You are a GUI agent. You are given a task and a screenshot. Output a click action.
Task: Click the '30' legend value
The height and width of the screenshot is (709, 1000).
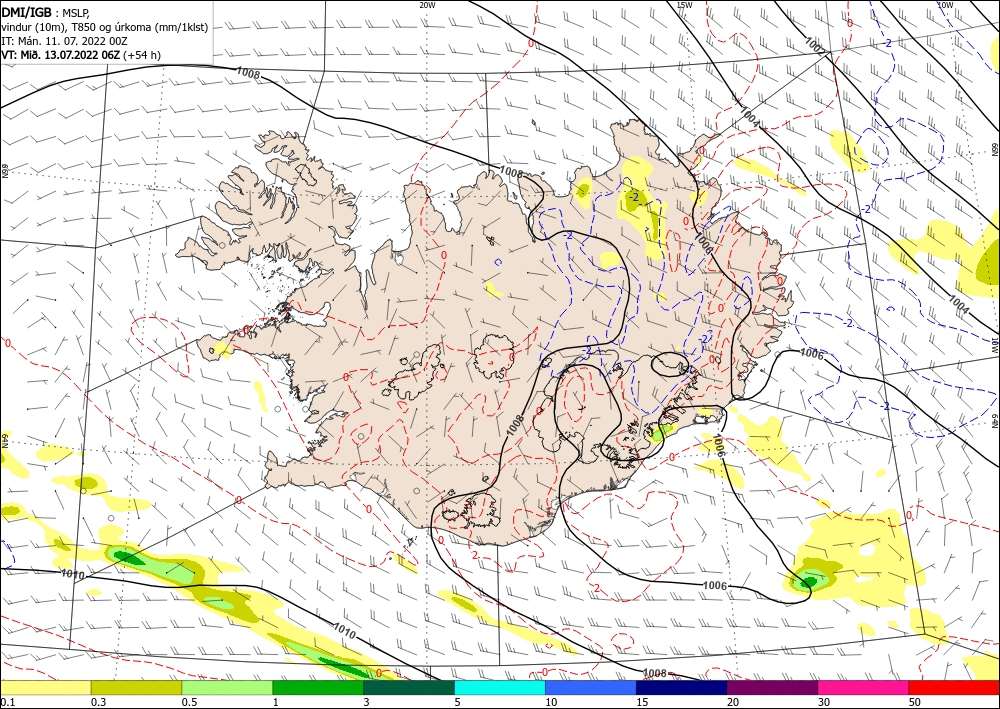(x=824, y=702)
